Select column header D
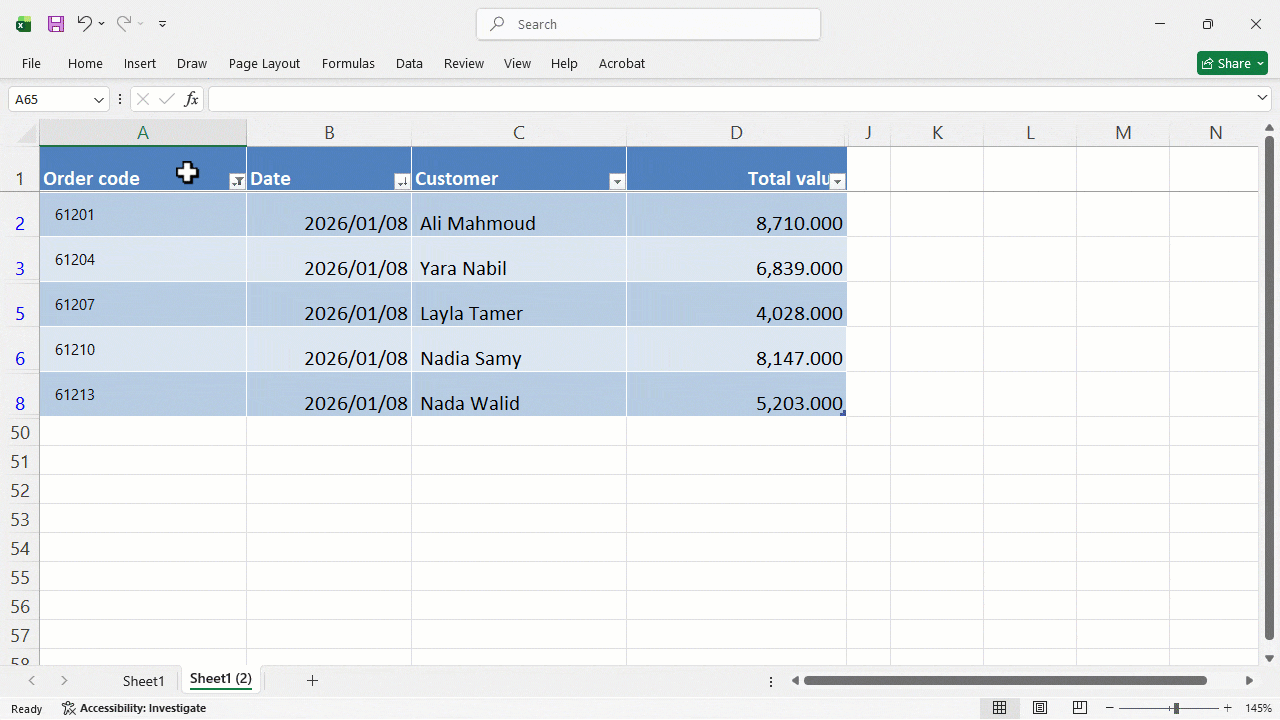Image resolution: width=1280 pixels, height=720 pixels. pyautogui.click(x=737, y=133)
